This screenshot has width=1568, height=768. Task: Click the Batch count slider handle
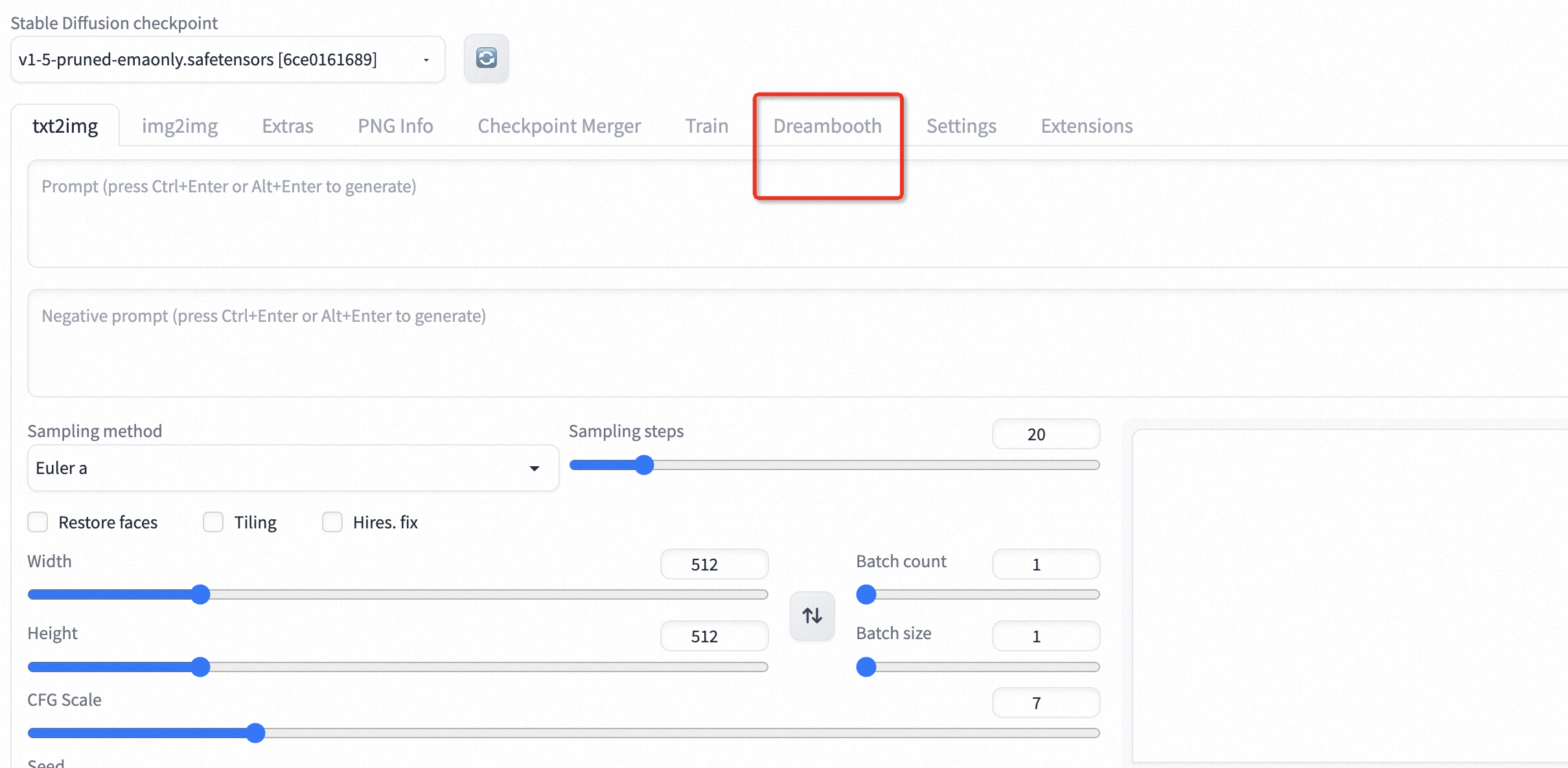[x=866, y=594]
